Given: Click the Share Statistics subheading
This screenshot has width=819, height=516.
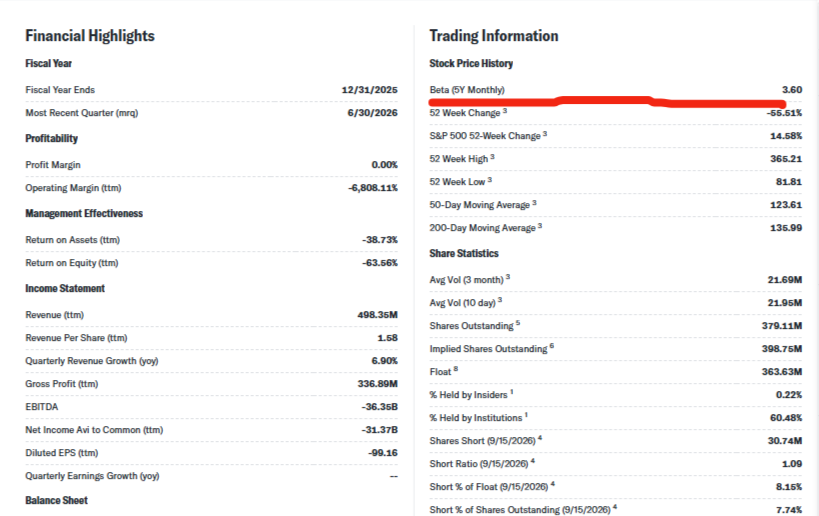Looking at the screenshot, I should [464, 253].
